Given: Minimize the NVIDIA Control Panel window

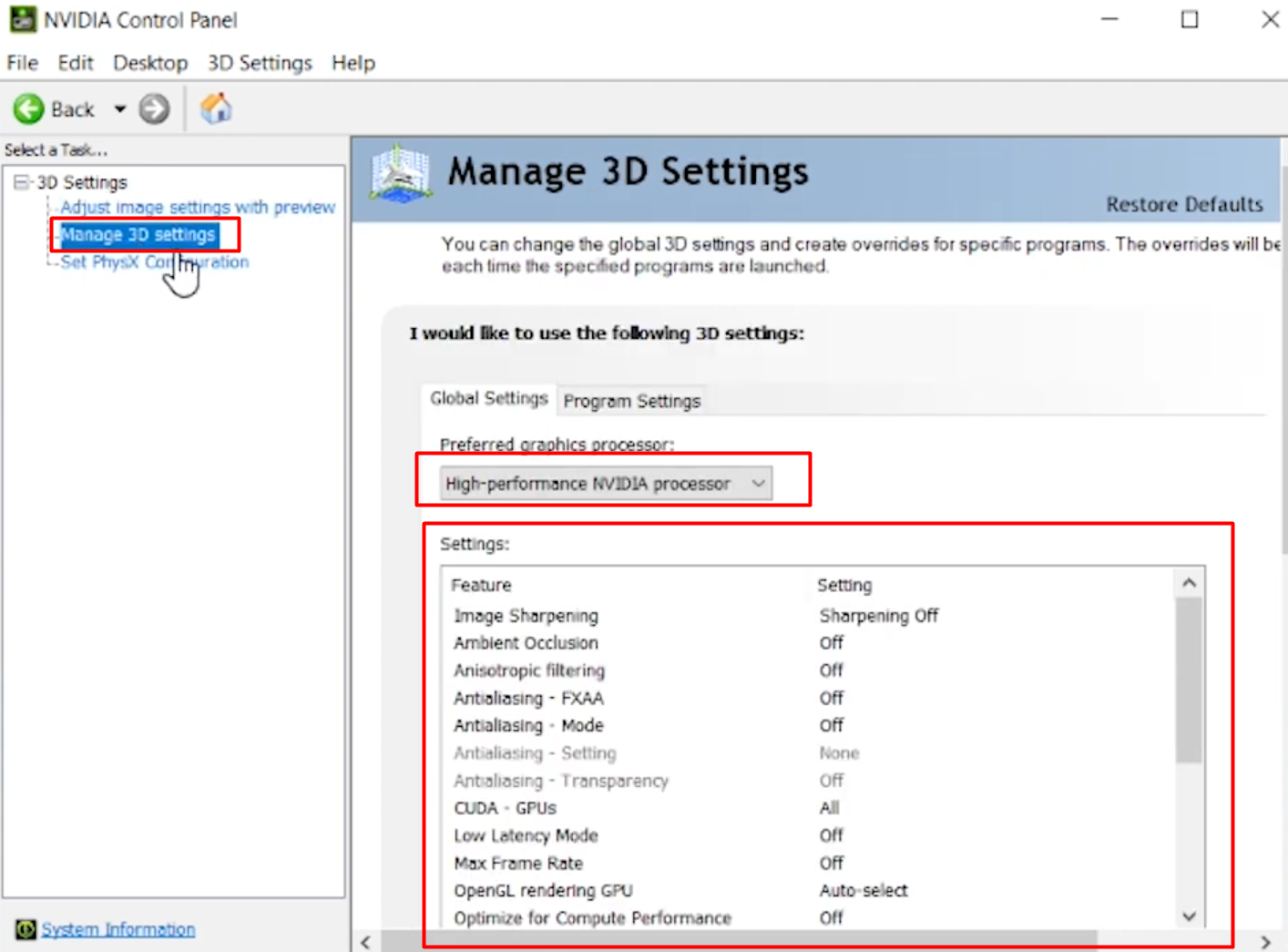Looking at the screenshot, I should point(1109,19).
